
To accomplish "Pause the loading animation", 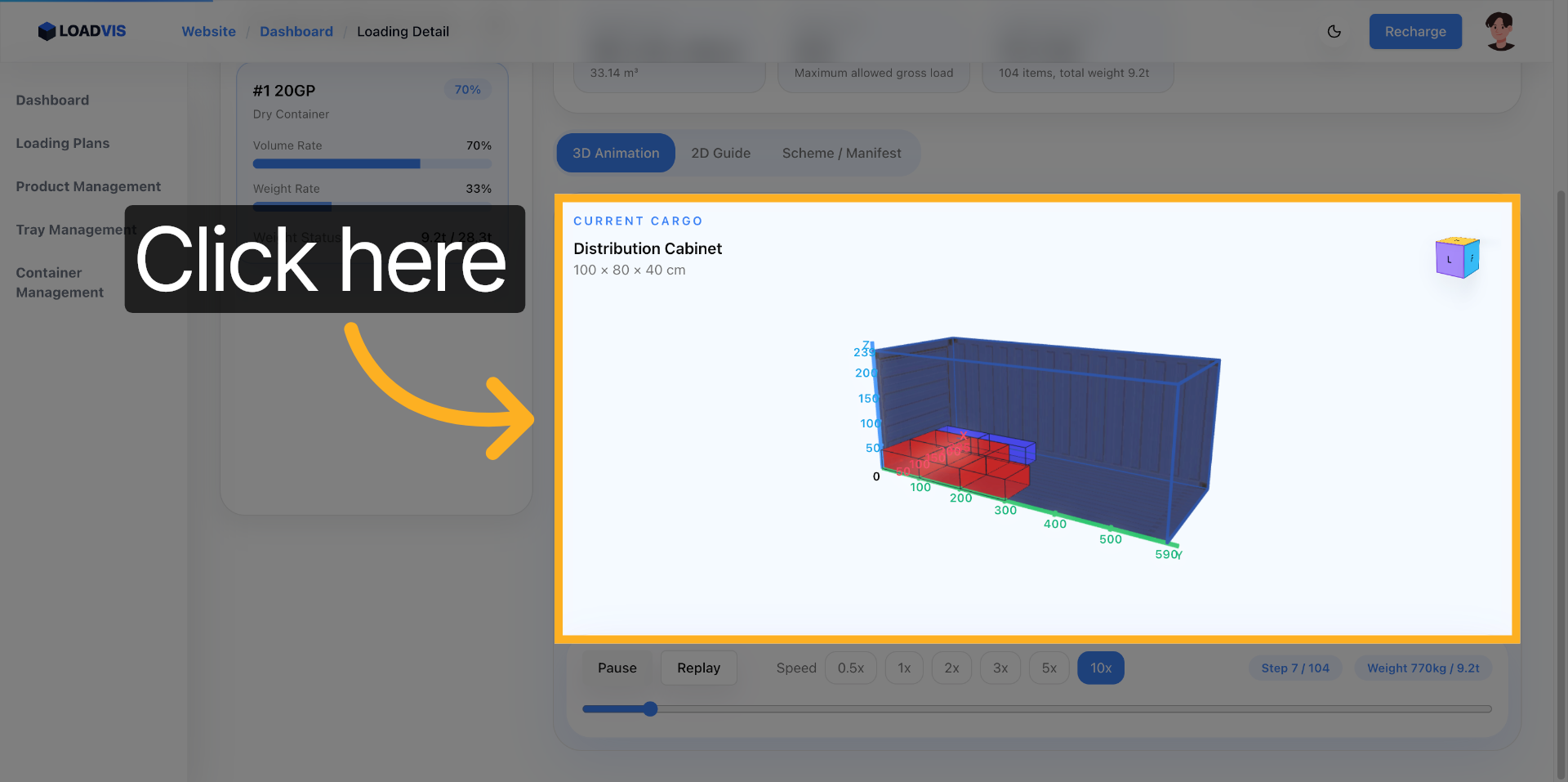I will coord(617,668).
